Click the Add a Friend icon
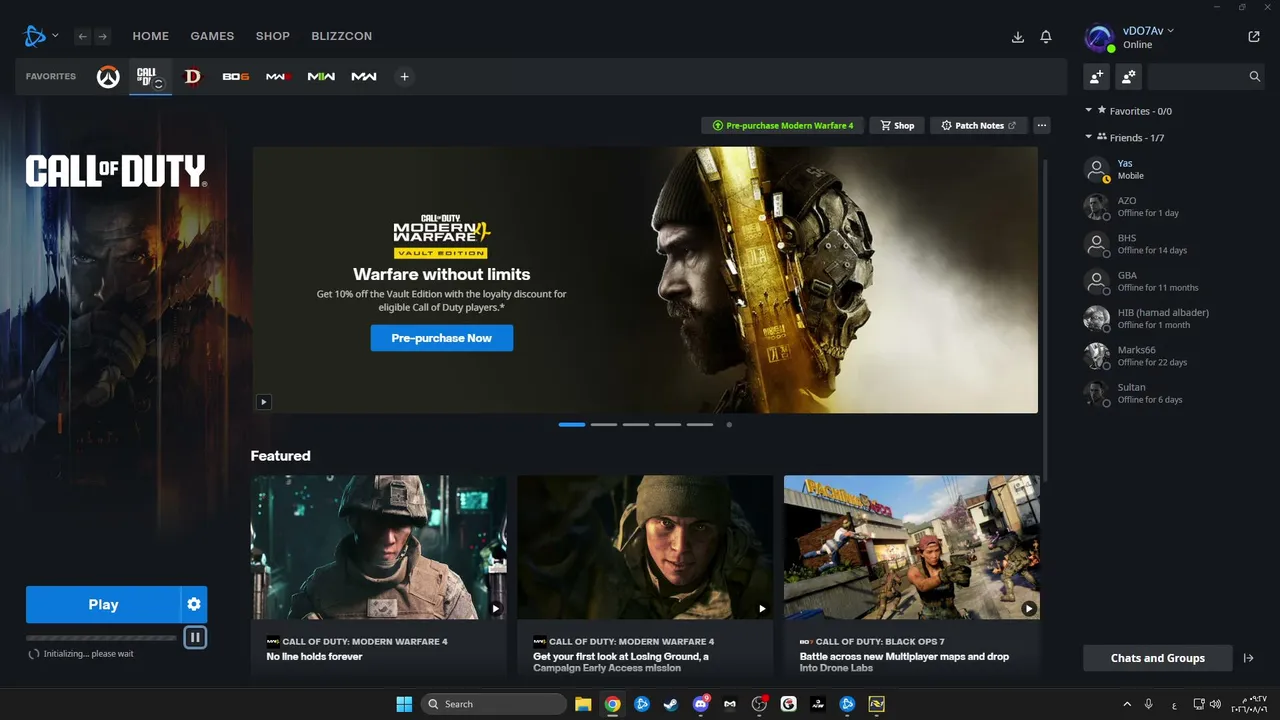Viewport: 1280px width, 720px height. click(1097, 76)
